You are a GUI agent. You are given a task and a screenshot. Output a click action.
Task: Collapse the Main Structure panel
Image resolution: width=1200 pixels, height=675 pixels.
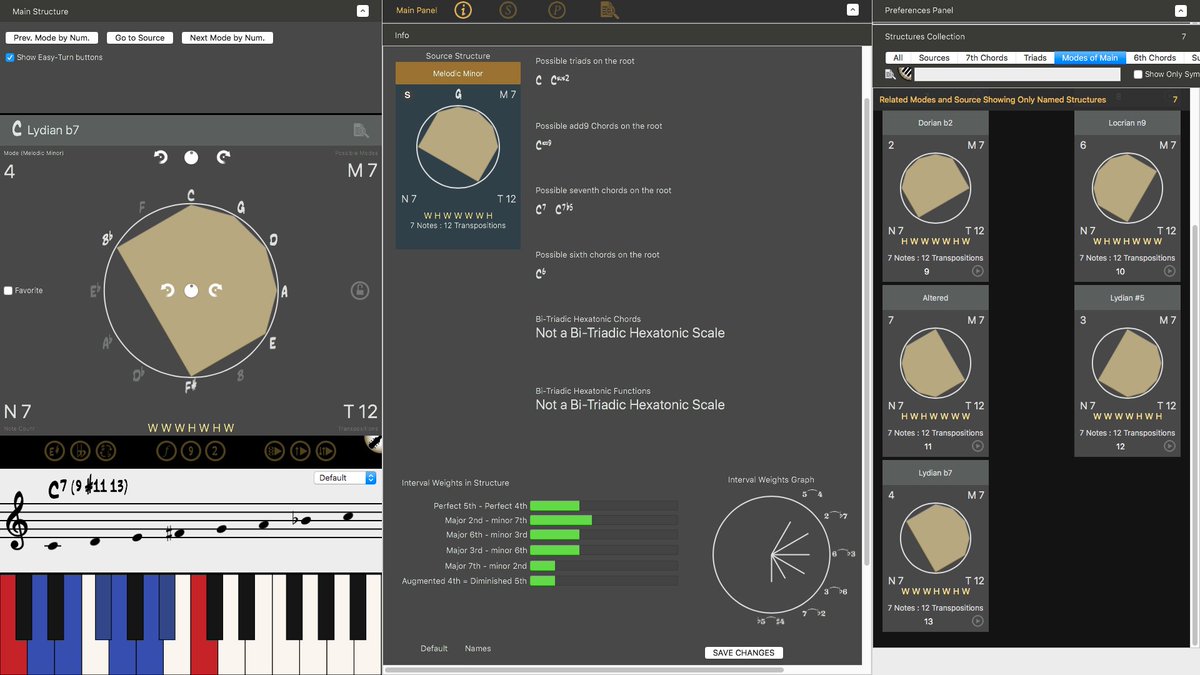click(362, 11)
